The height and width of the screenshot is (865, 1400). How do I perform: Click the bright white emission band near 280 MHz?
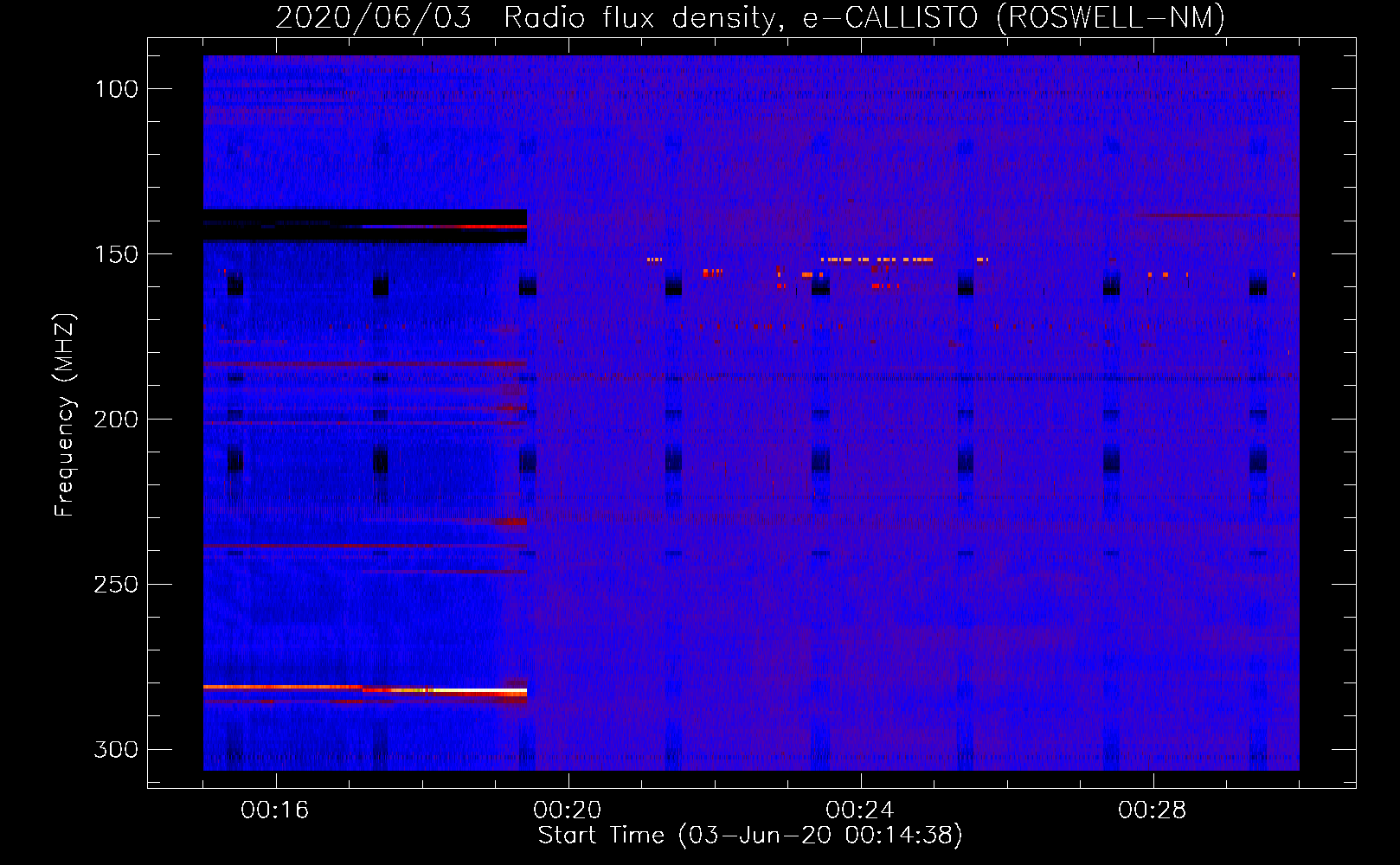click(x=478, y=691)
